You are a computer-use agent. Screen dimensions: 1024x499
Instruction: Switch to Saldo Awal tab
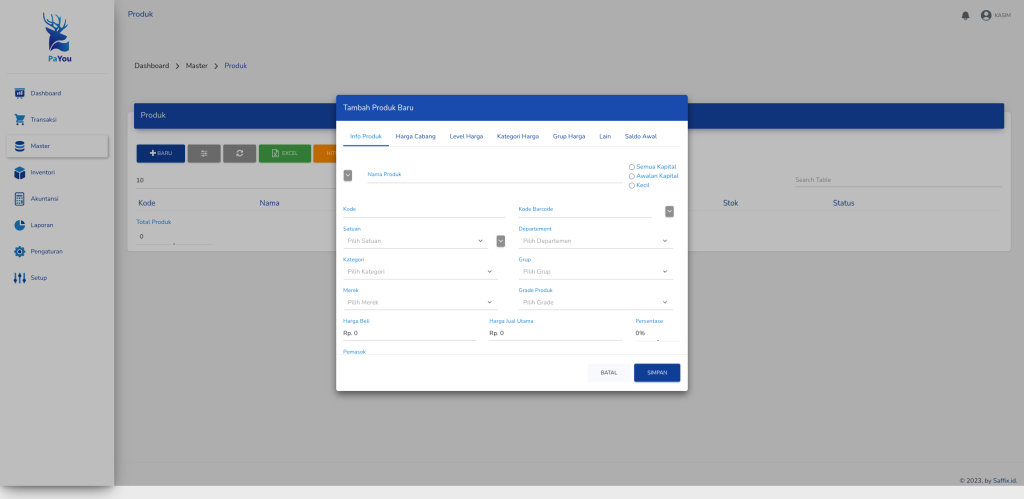pyautogui.click(x=641, y=137)
